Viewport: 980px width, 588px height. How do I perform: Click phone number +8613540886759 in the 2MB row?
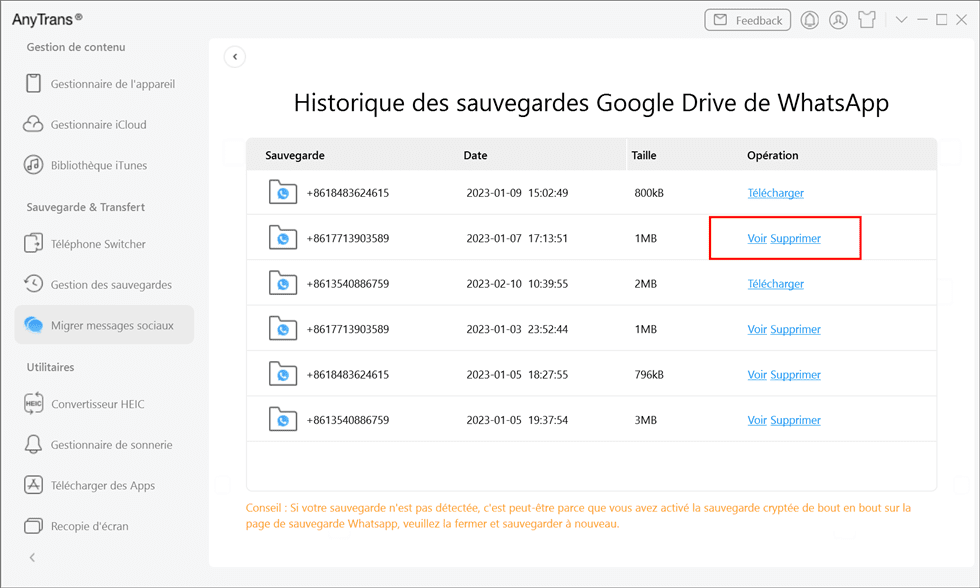(348, 284)
